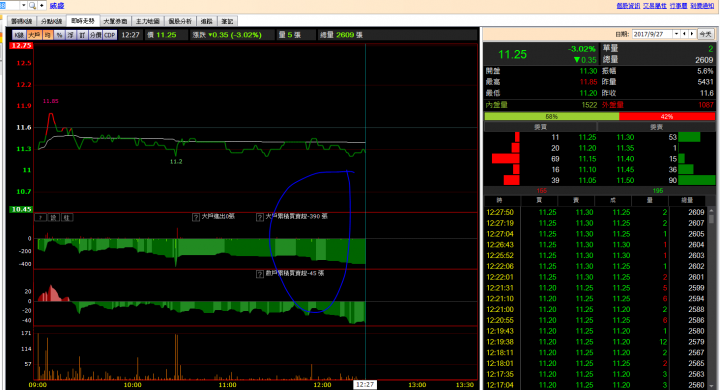720x390 pixels.
Task: Click the 10.45 lower limit price label
Action: 21,209
